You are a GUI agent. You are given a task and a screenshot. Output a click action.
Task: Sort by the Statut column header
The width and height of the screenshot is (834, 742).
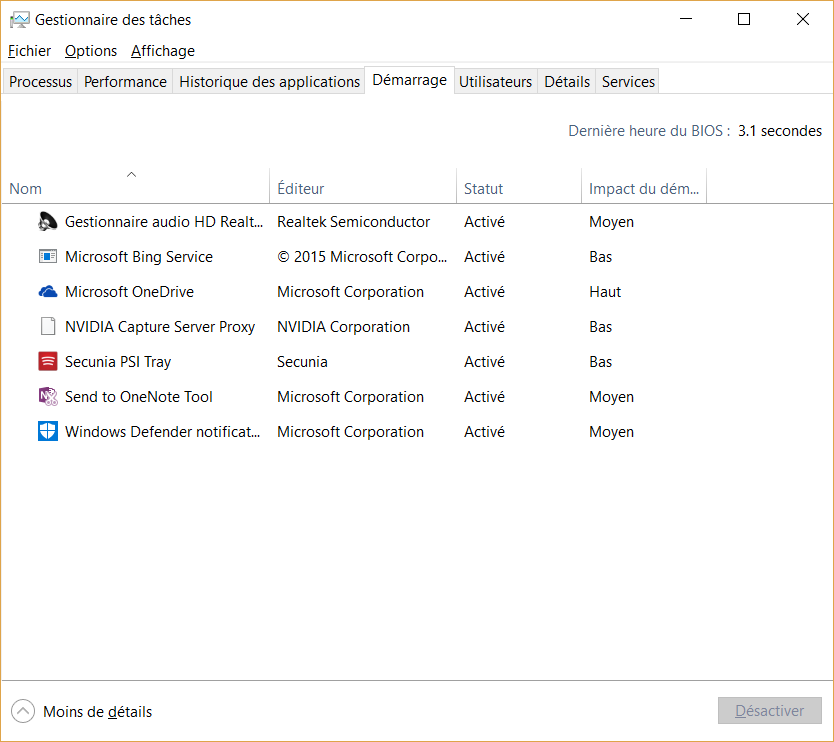519,186
